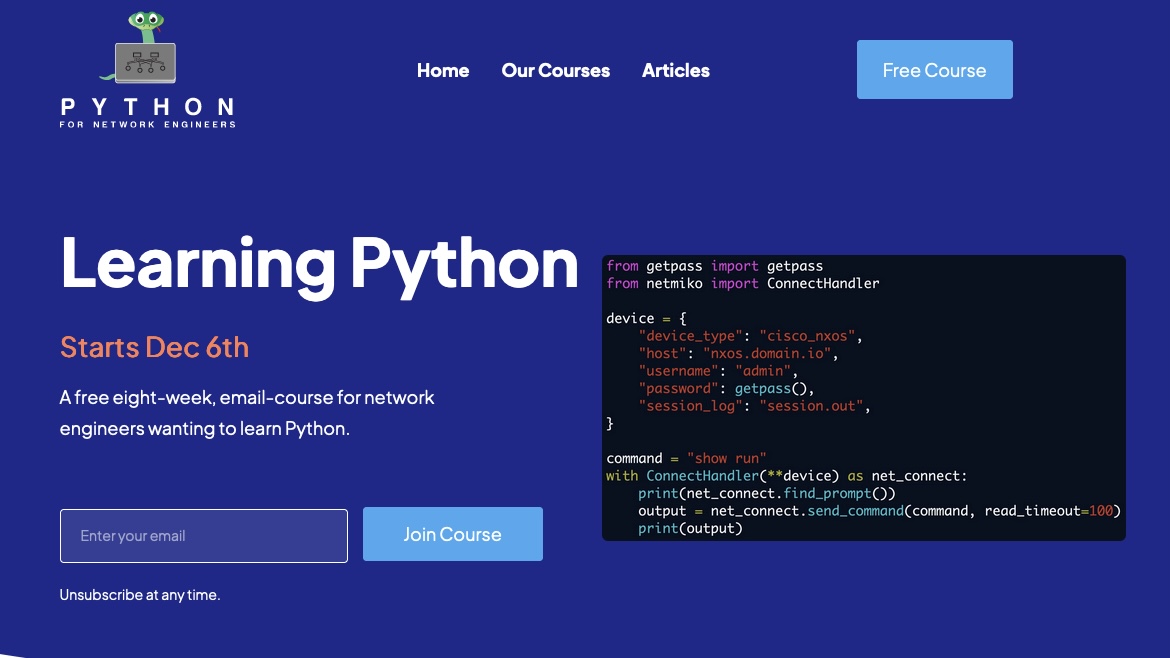This screenshot has width=1170, height=658.
Task: Select the laptop network diagram in the logo
Action: 147,60
